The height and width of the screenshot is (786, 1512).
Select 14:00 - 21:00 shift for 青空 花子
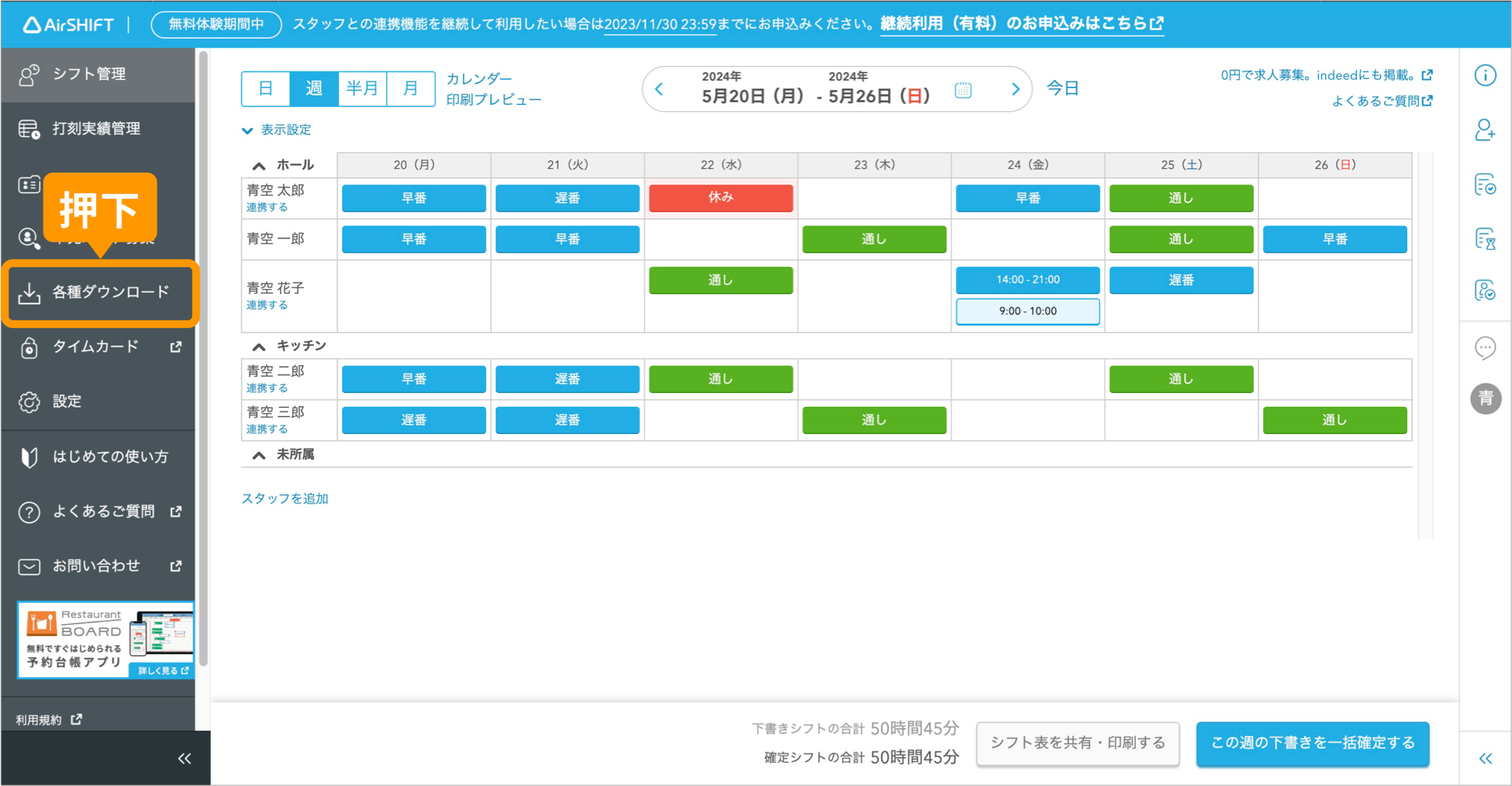pos(1027,279)
